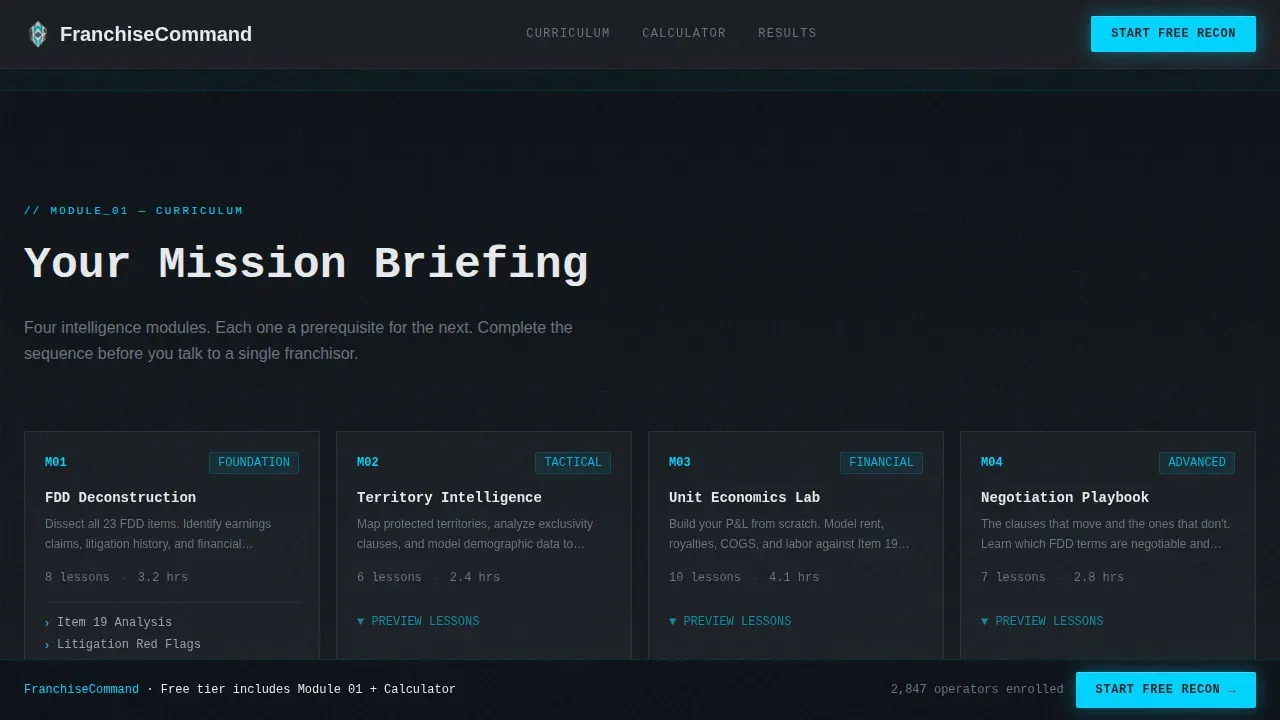Screen dimensions: 1280x720
Task: Click the 2,847 operators enrolled text
Action: point(977,689)
